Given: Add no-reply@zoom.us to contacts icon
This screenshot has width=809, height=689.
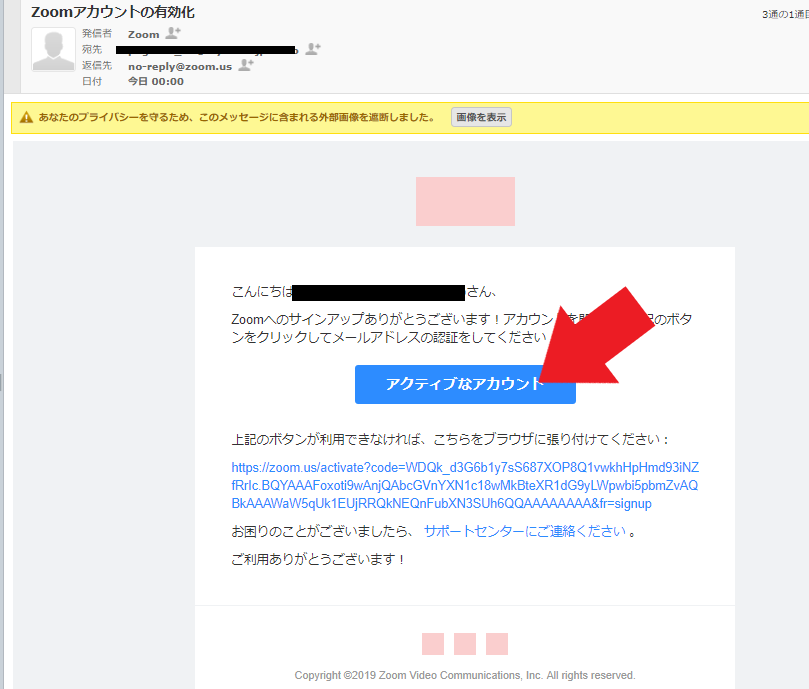Looking at the screenshot, I should (x=246, y=65).
